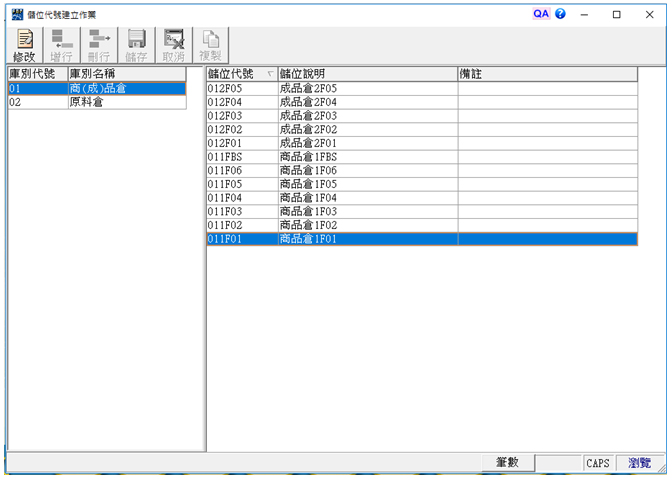Click the CAPS indicator in status bar
The width and height of the screenshot is (672, 481).
pos(598,463)
